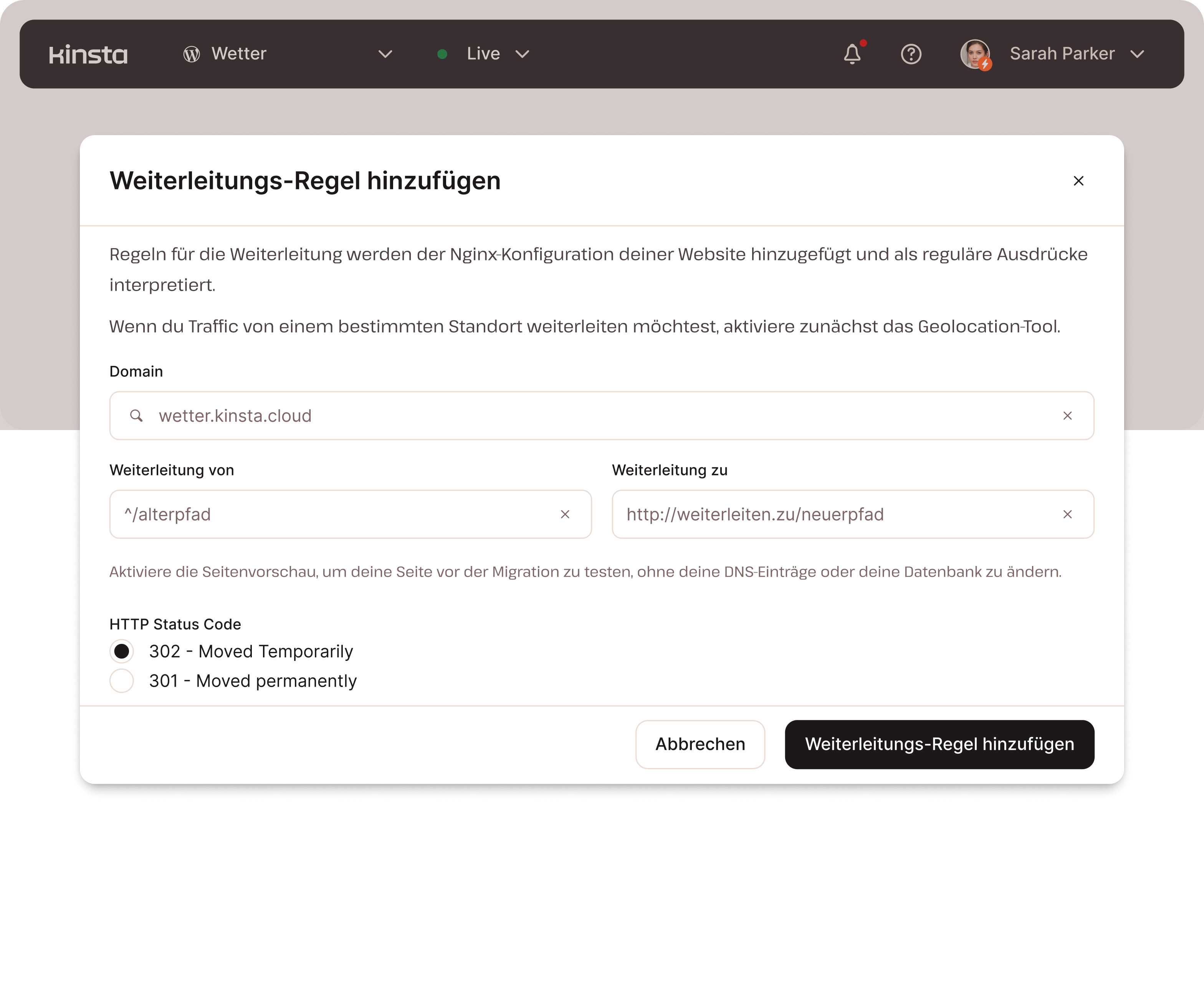Image resolution: width=1204 pixels, height=983 pixels.
Task: Open the notifications bell
Action: click(x=852, y=55)
